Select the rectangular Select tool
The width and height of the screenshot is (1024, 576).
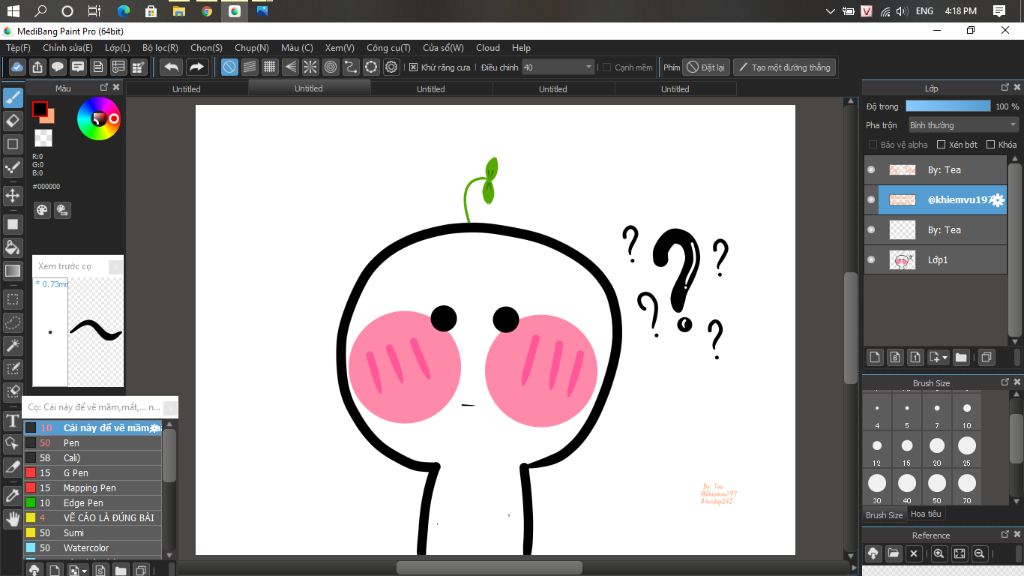(x=12, y=299)
